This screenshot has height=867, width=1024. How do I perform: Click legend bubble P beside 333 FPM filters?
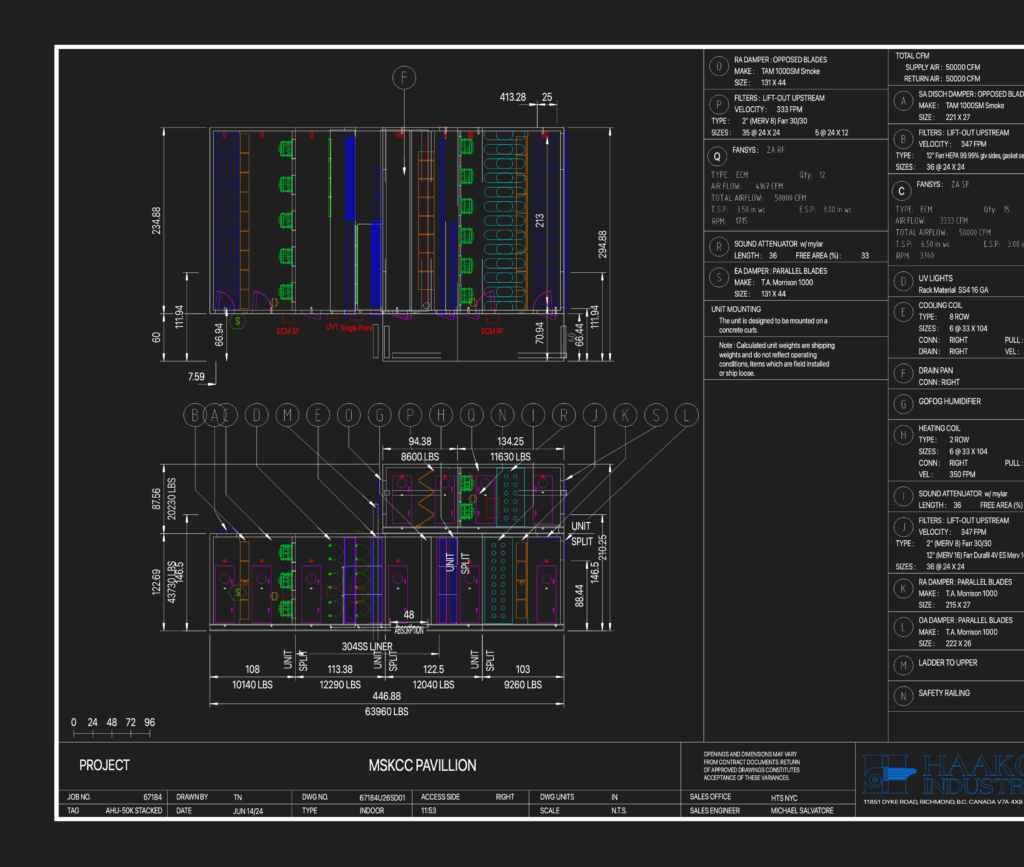(x=718, y=104)
